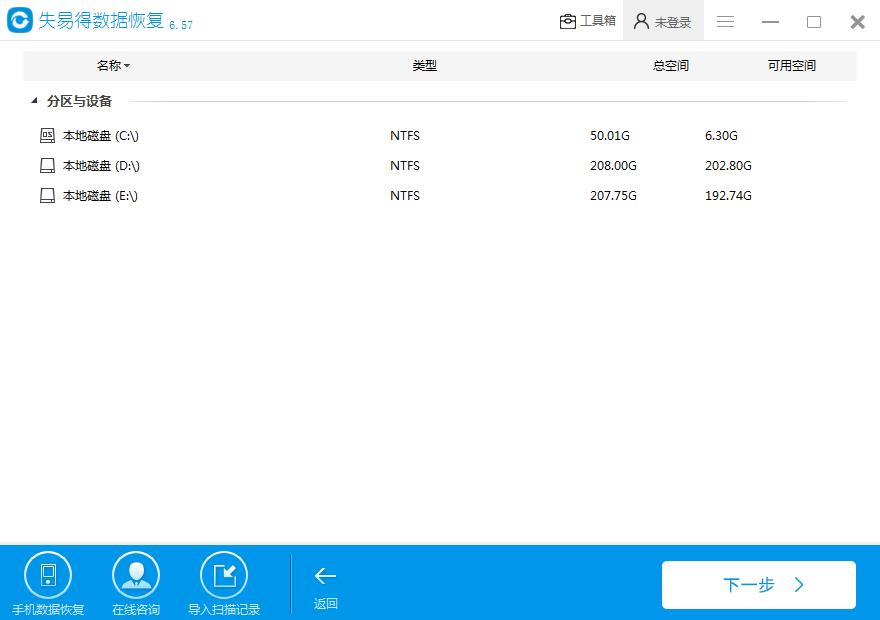Open 手机数据恢复 phone recovery icon
Screen dimensions: 880x620
tap(48, 572)
